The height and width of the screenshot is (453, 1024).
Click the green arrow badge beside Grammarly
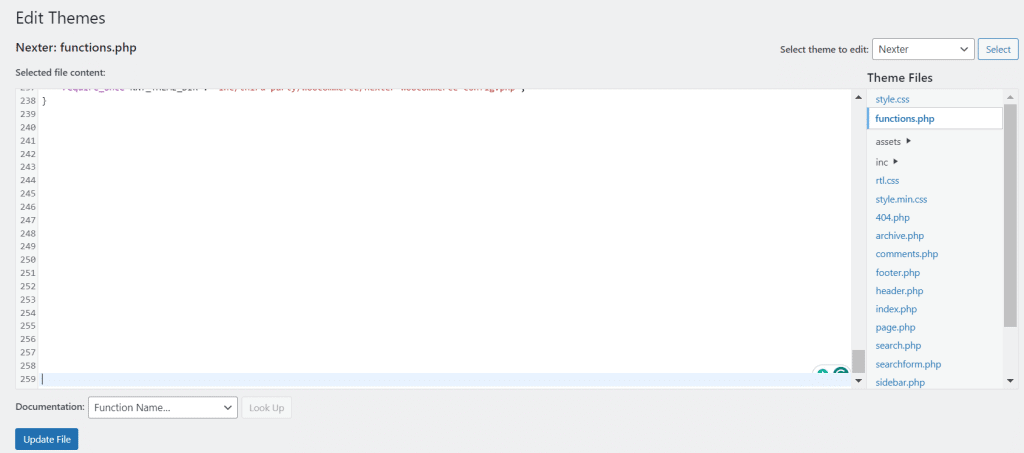(822, 375)
